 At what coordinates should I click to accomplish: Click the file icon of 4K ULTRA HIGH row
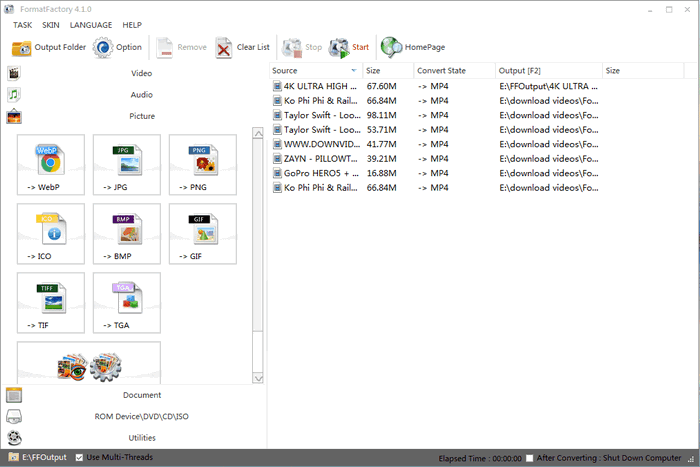pyautogui.click(x=277, y=86)
